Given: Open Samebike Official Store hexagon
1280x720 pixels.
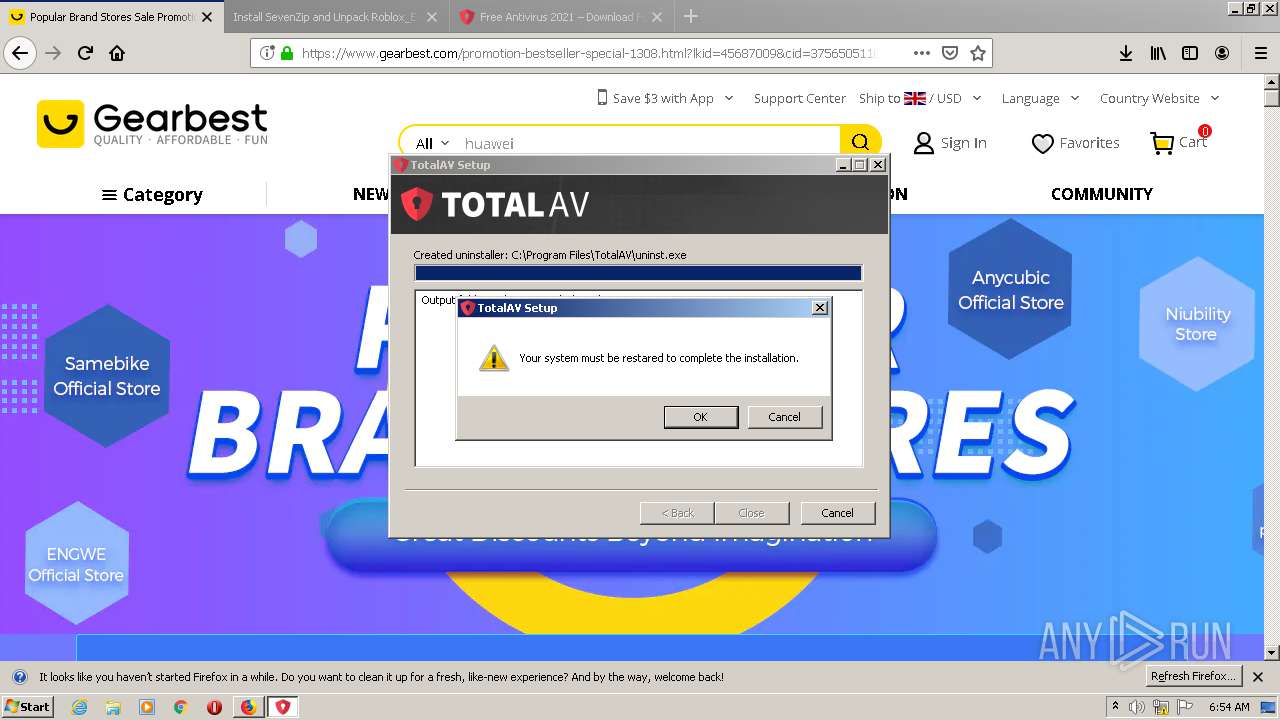Looking at the screenshot, I should tap(107, 376).
